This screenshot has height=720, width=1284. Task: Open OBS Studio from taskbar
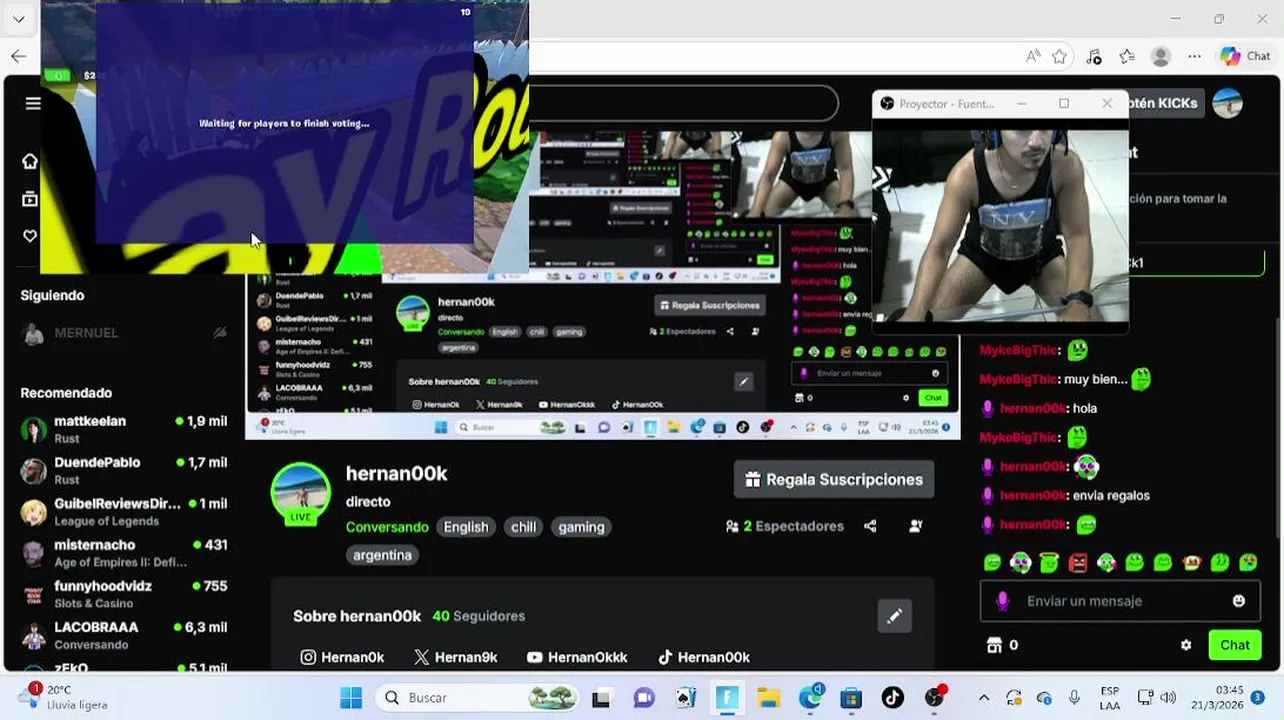(935, 698)
